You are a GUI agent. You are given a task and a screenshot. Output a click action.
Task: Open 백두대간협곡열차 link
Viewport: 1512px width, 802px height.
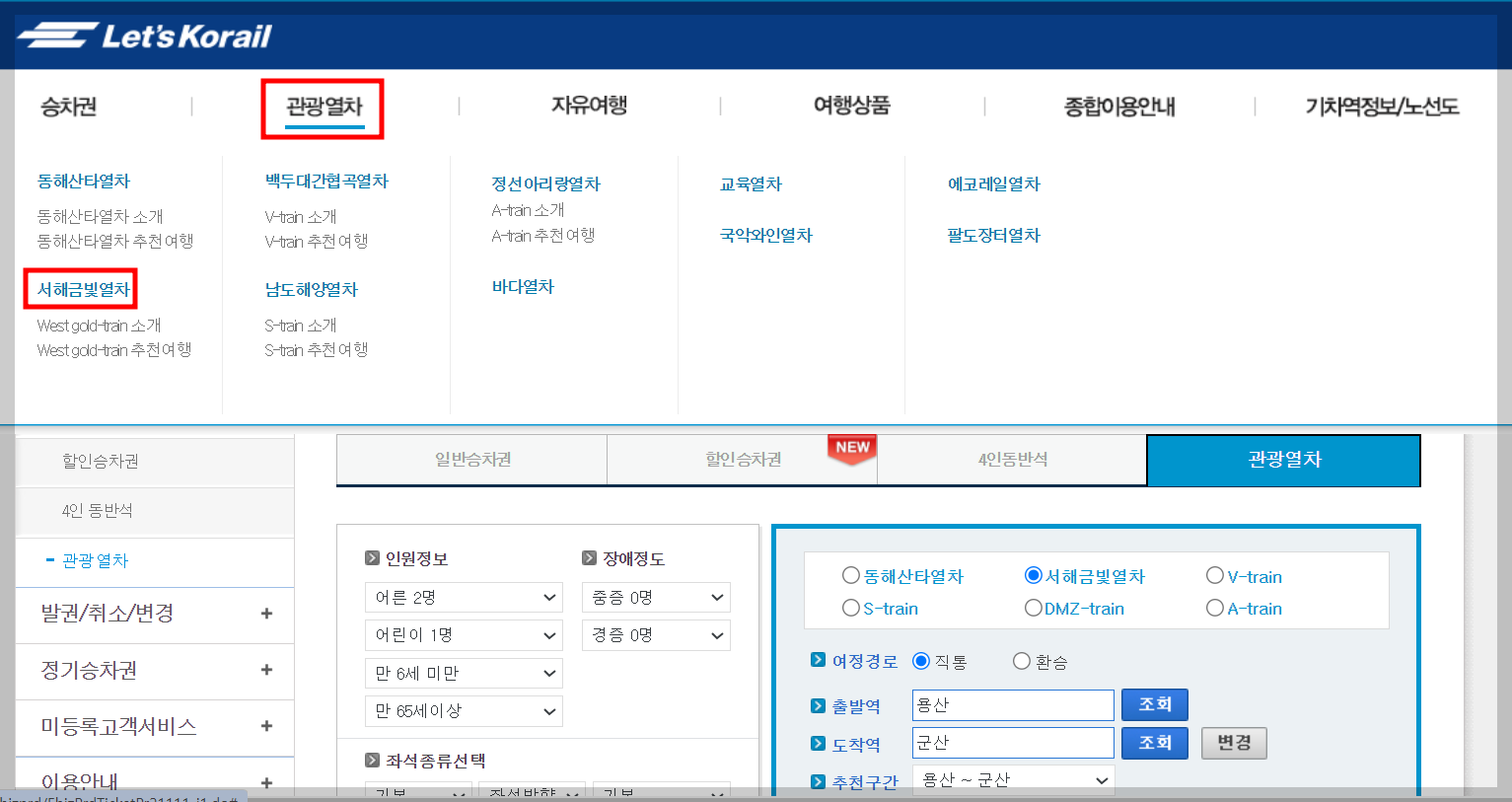click(326, 182)
